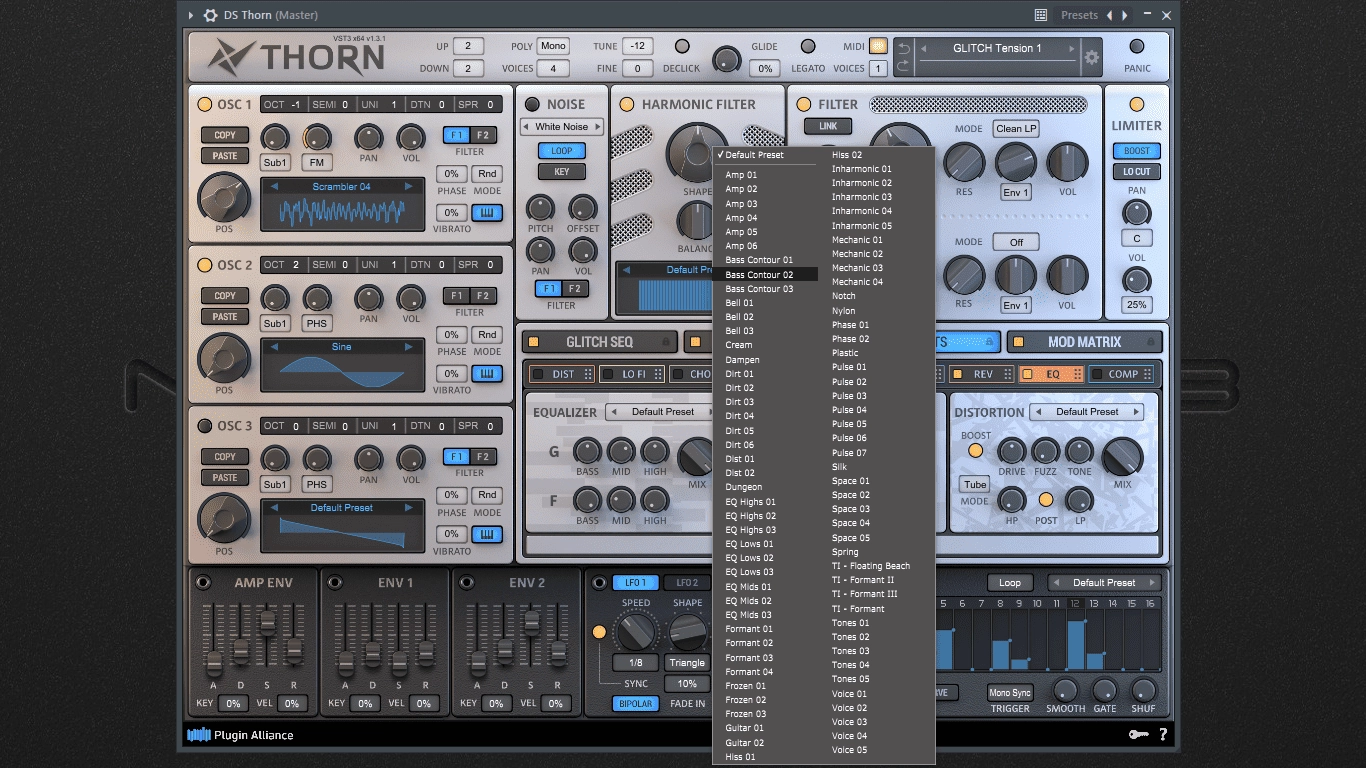Click the ENV 2 view icon
The height and width of the screenshot is (768, 1366).
467,583
